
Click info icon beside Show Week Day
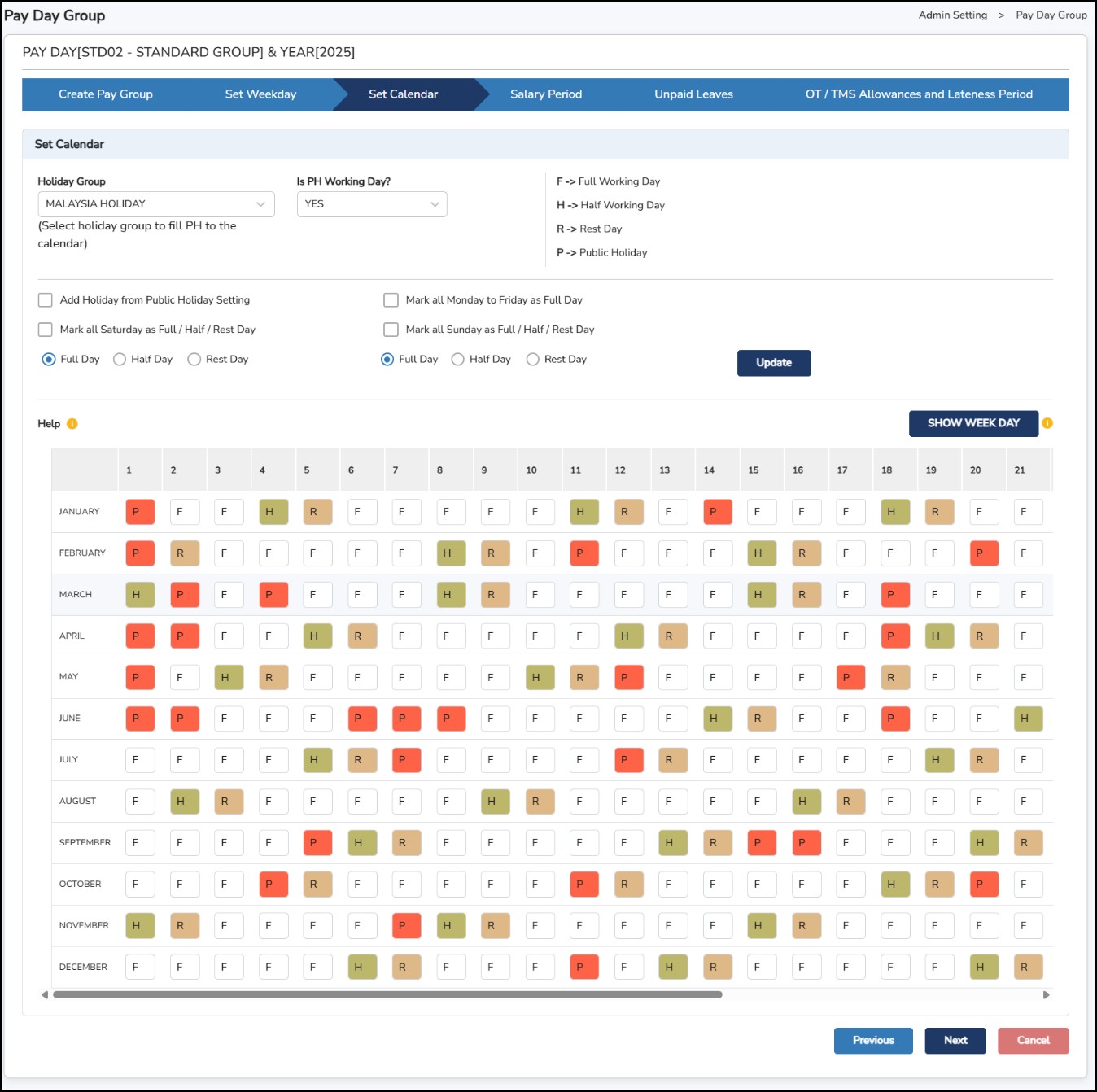(1047, 423)
